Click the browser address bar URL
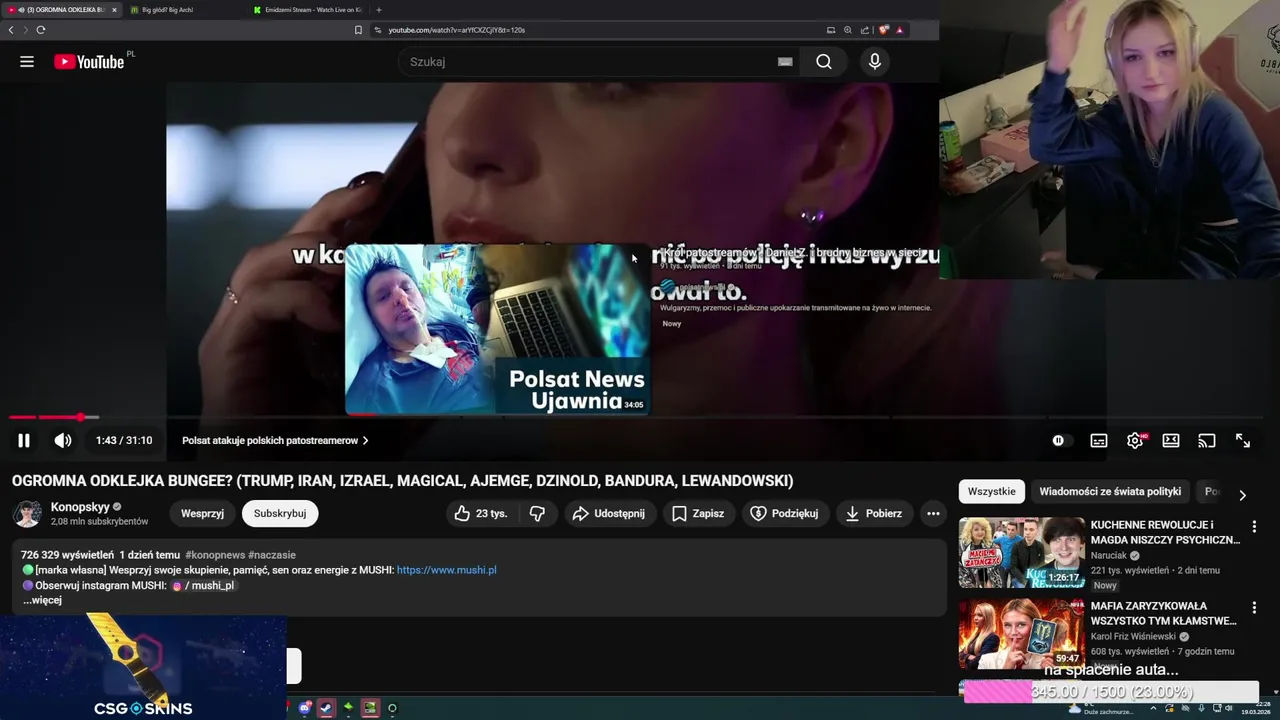The width and height of the screenshot is (1280, 720). click(456, 30)
